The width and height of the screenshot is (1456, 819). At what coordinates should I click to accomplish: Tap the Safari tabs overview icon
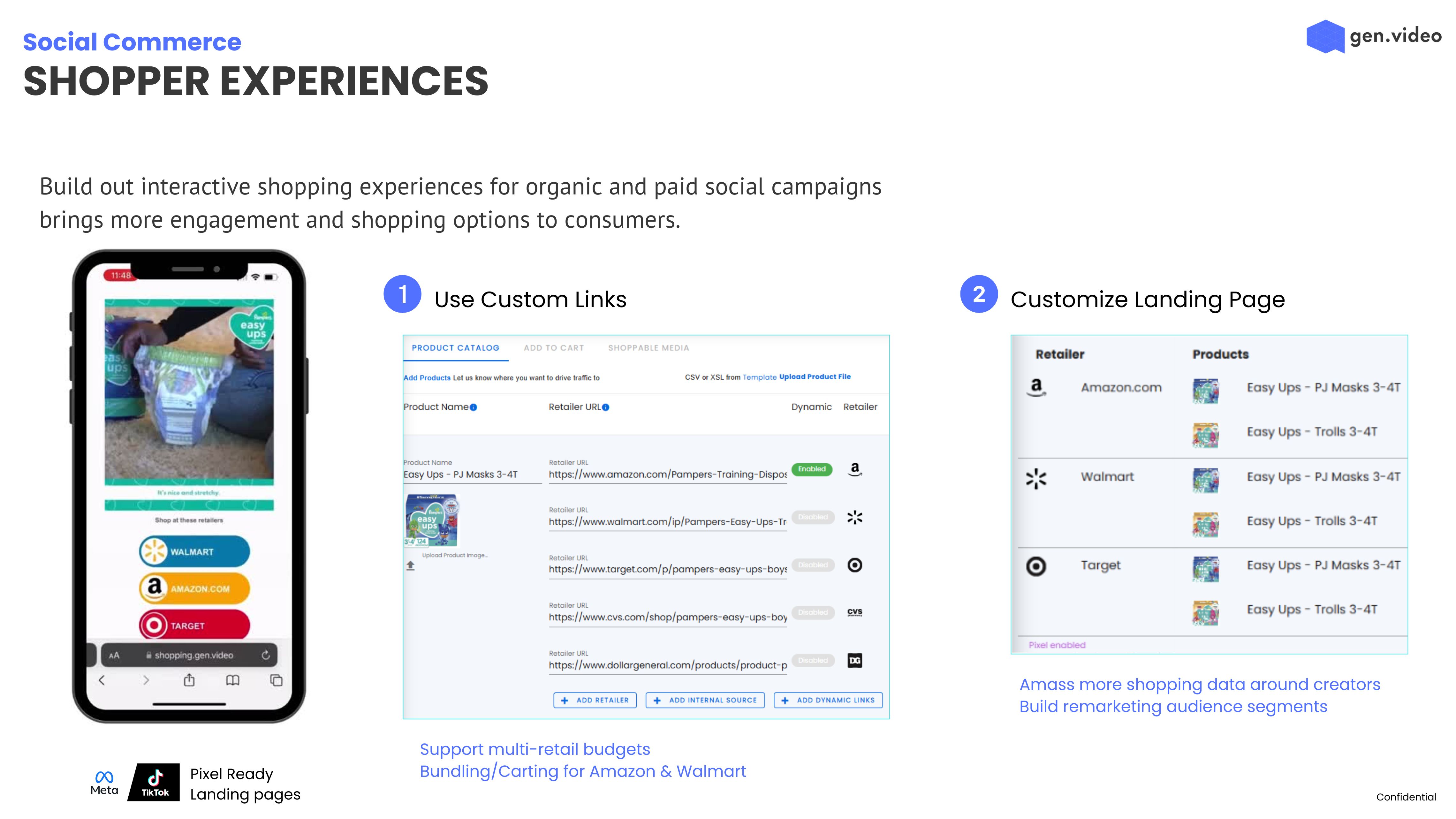[x=277, y=680]
